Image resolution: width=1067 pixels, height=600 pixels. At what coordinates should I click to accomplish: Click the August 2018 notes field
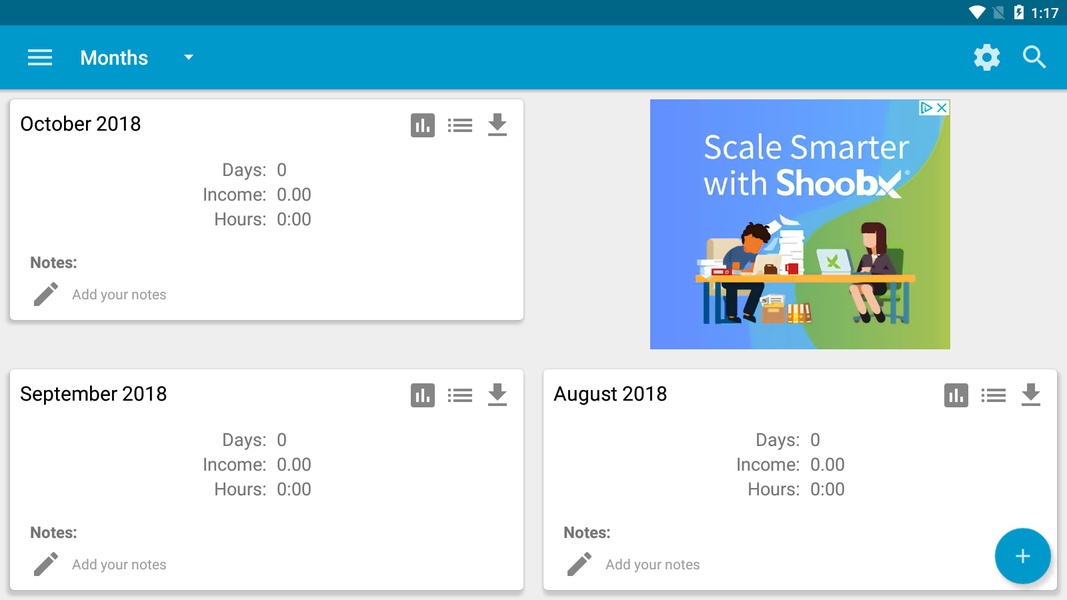(653, 565)
